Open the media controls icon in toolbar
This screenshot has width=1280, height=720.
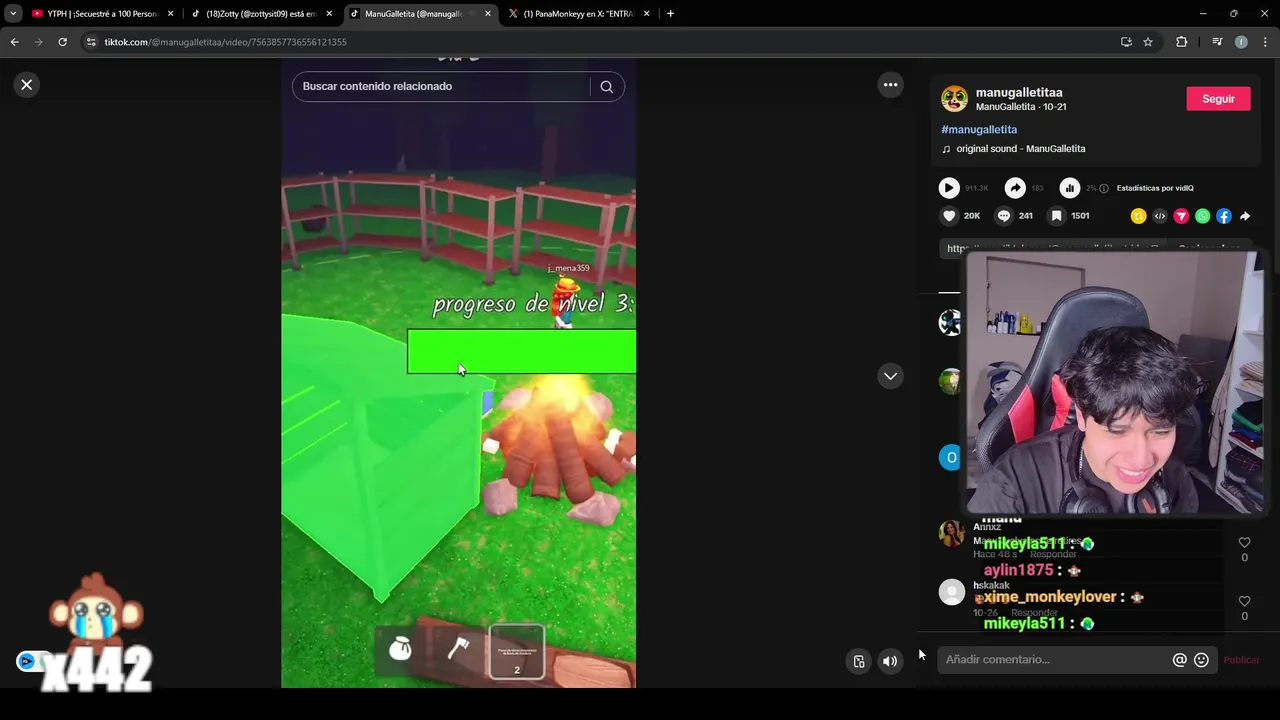[x=1217, y=42]
